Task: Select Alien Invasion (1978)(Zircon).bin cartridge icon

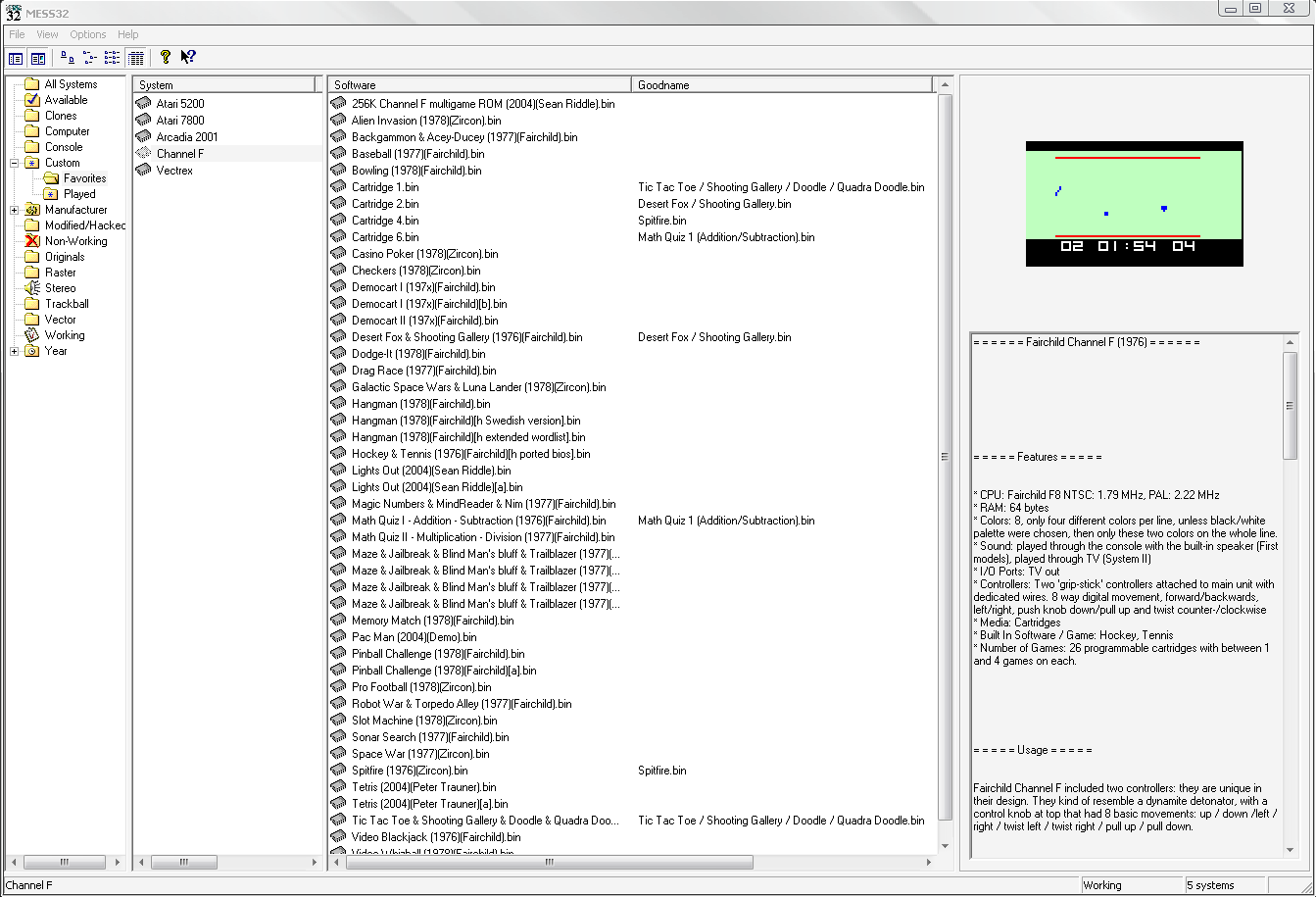Action: point(338,120)
